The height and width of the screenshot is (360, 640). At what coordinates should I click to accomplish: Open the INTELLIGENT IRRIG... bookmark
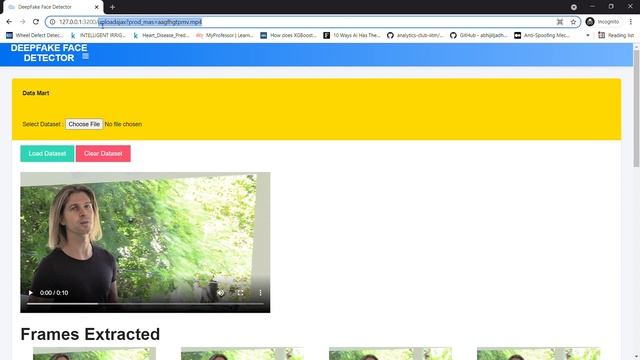98,36
